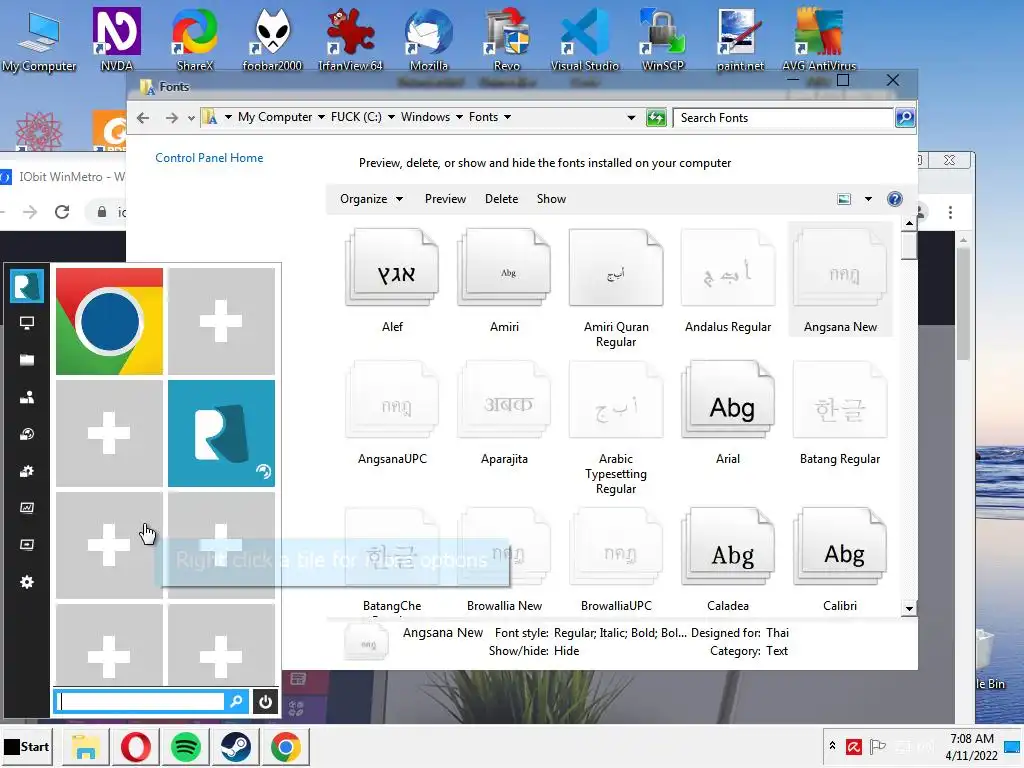Open the folder sidebar icon in start menu
1024x768 pixels.
27,360
